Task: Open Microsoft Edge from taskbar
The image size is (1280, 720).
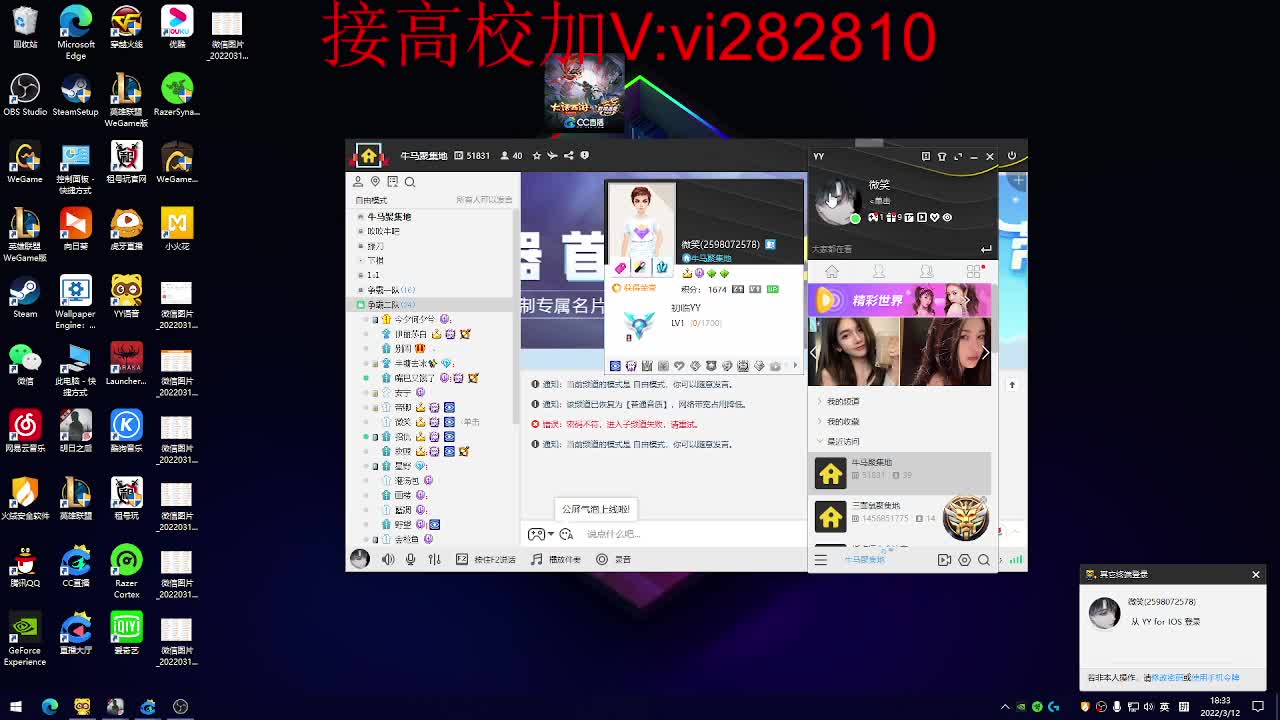Action: pos(49,707)
